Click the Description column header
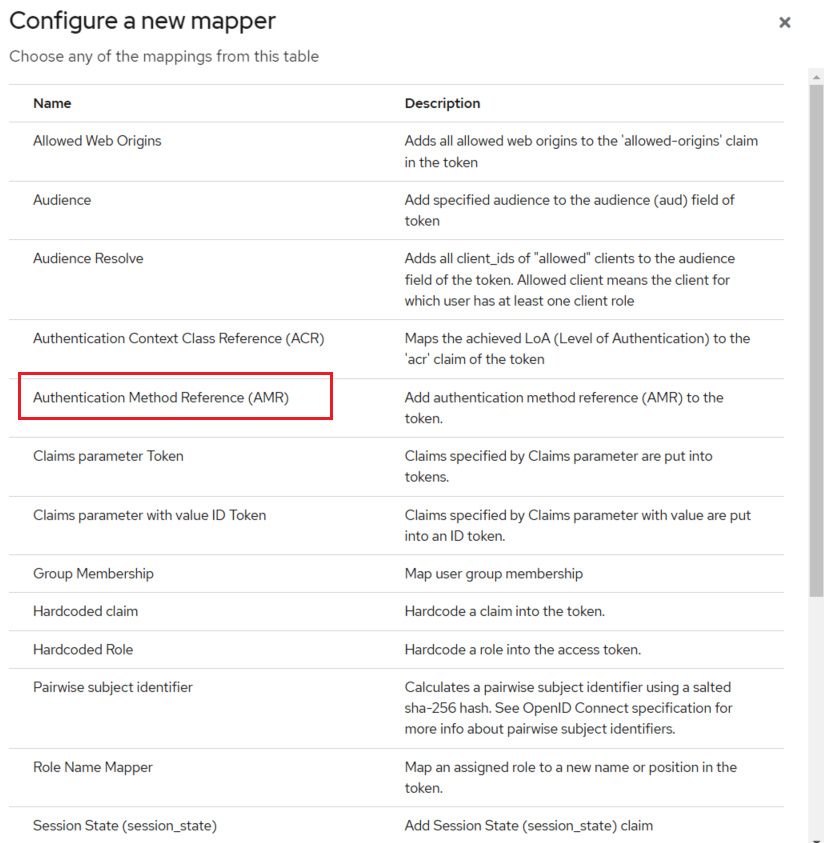Image resolution: width=824 pixels, height=843 pixels. (x=442, y=104)
